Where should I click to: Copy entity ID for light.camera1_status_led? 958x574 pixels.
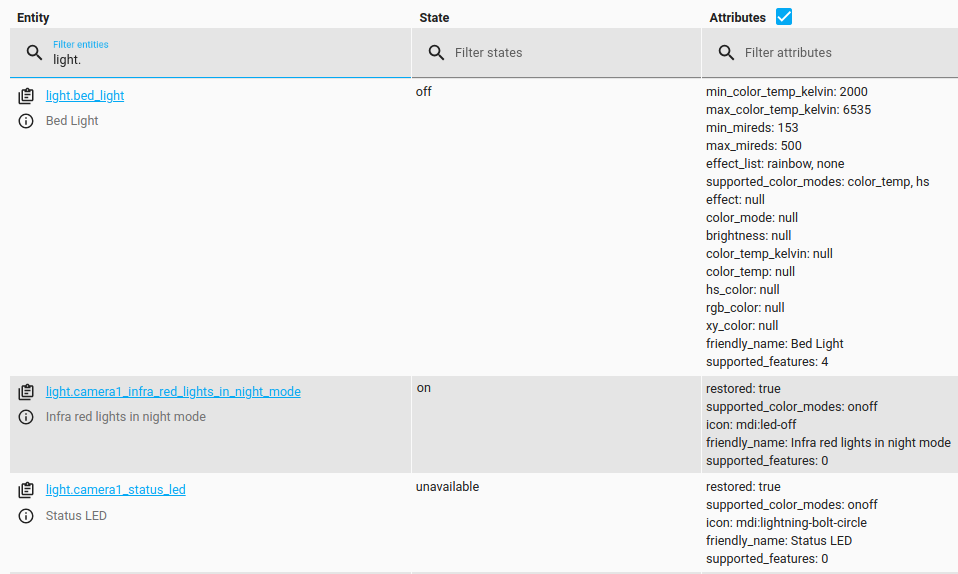[26, 490]
